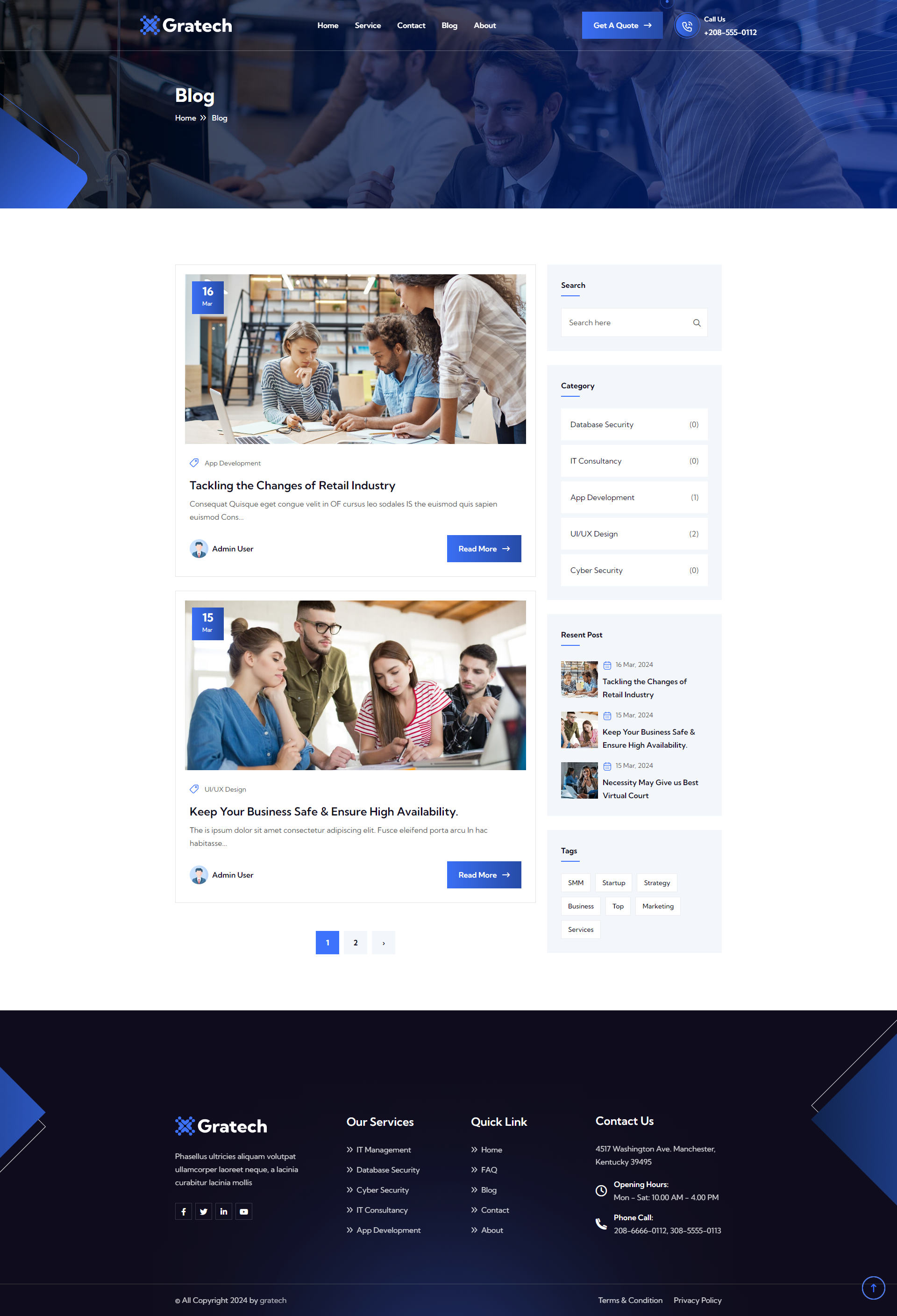Click Home in the breadcrumb
Viewport: 897px width, 1316px height.
click(185, 118)
